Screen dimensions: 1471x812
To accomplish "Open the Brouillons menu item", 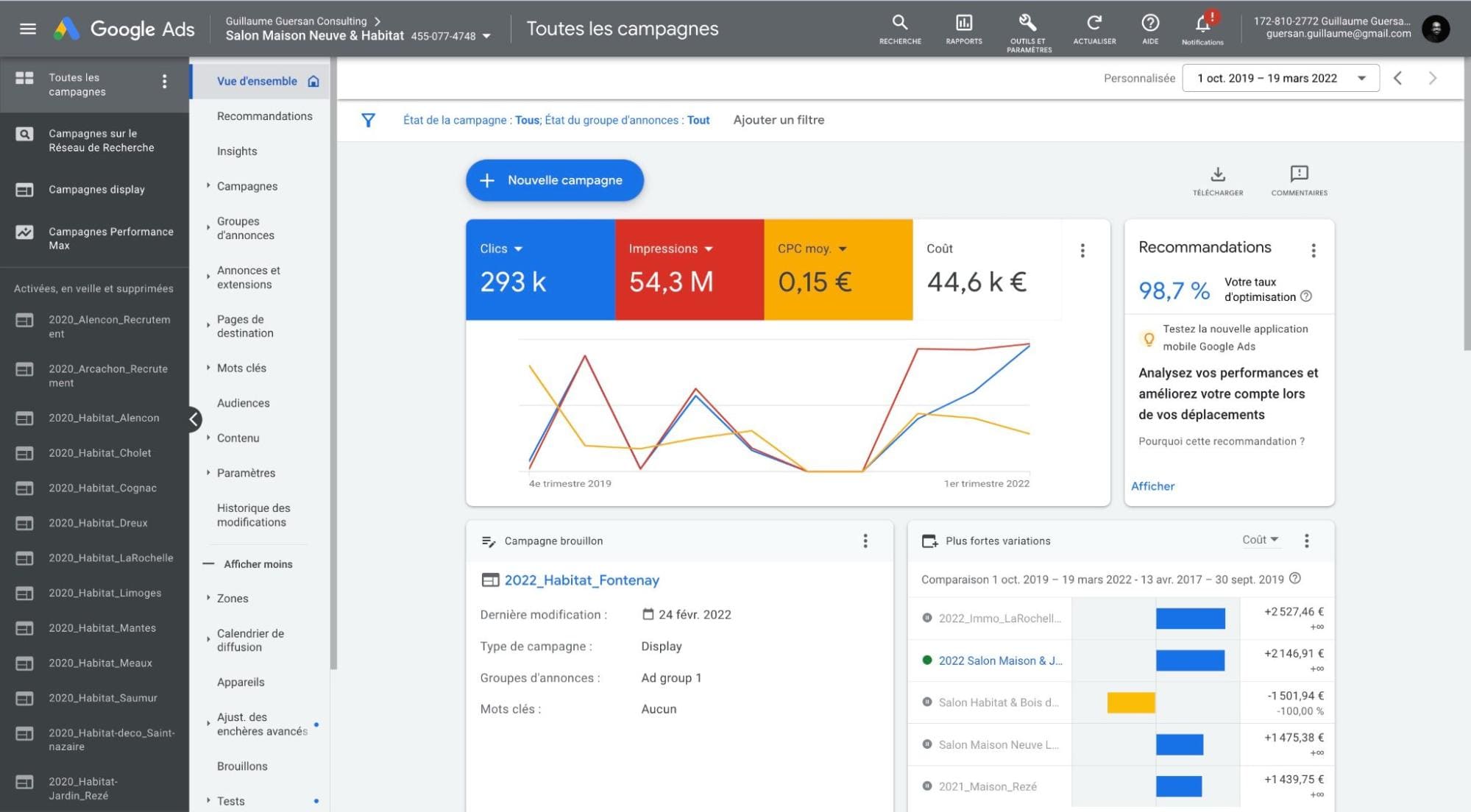I will 242,766.
